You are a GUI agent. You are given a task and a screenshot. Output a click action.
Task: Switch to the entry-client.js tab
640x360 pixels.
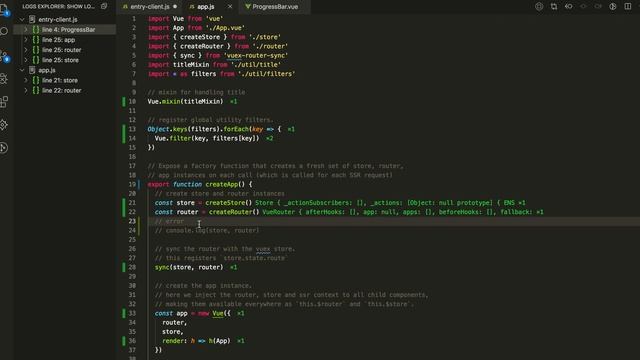coord(149,7)
